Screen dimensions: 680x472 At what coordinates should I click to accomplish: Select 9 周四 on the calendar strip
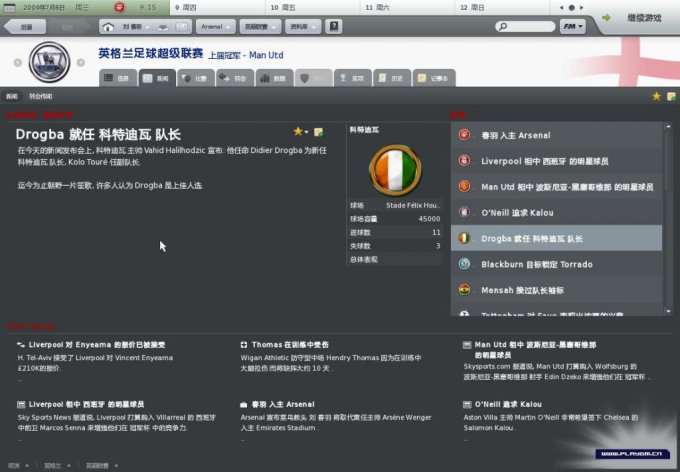(x=217, y=7)
